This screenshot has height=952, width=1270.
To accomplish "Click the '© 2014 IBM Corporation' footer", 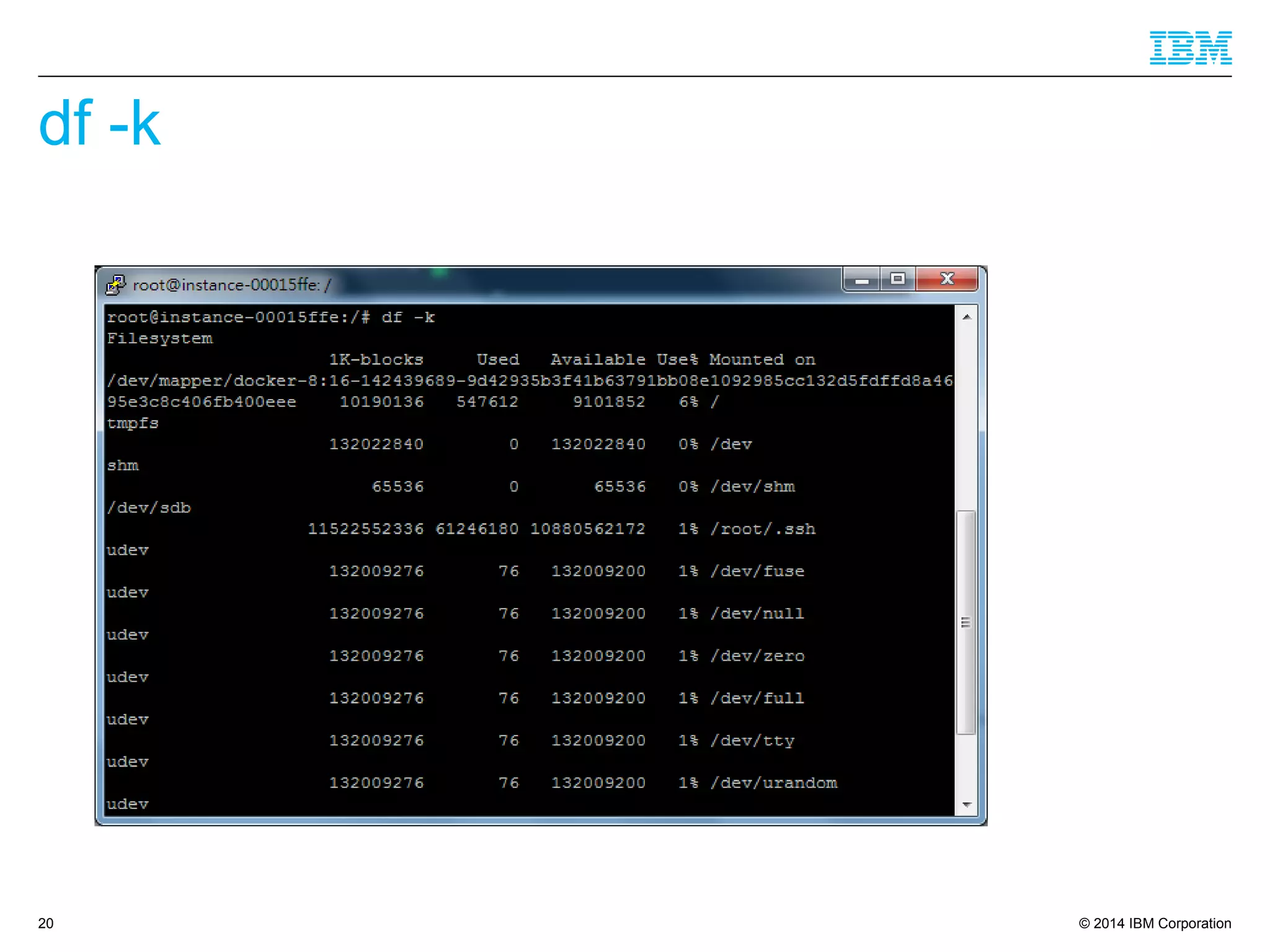I will (x=1155, y=923).
